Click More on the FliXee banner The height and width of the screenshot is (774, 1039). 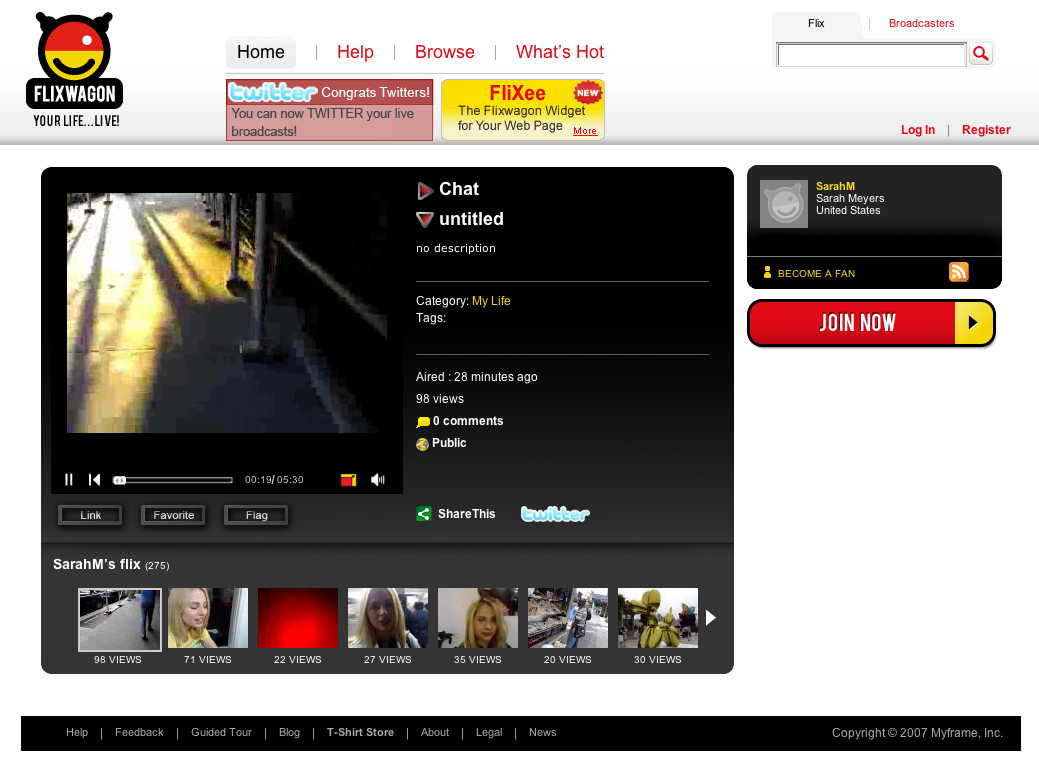tap(584, 131)
